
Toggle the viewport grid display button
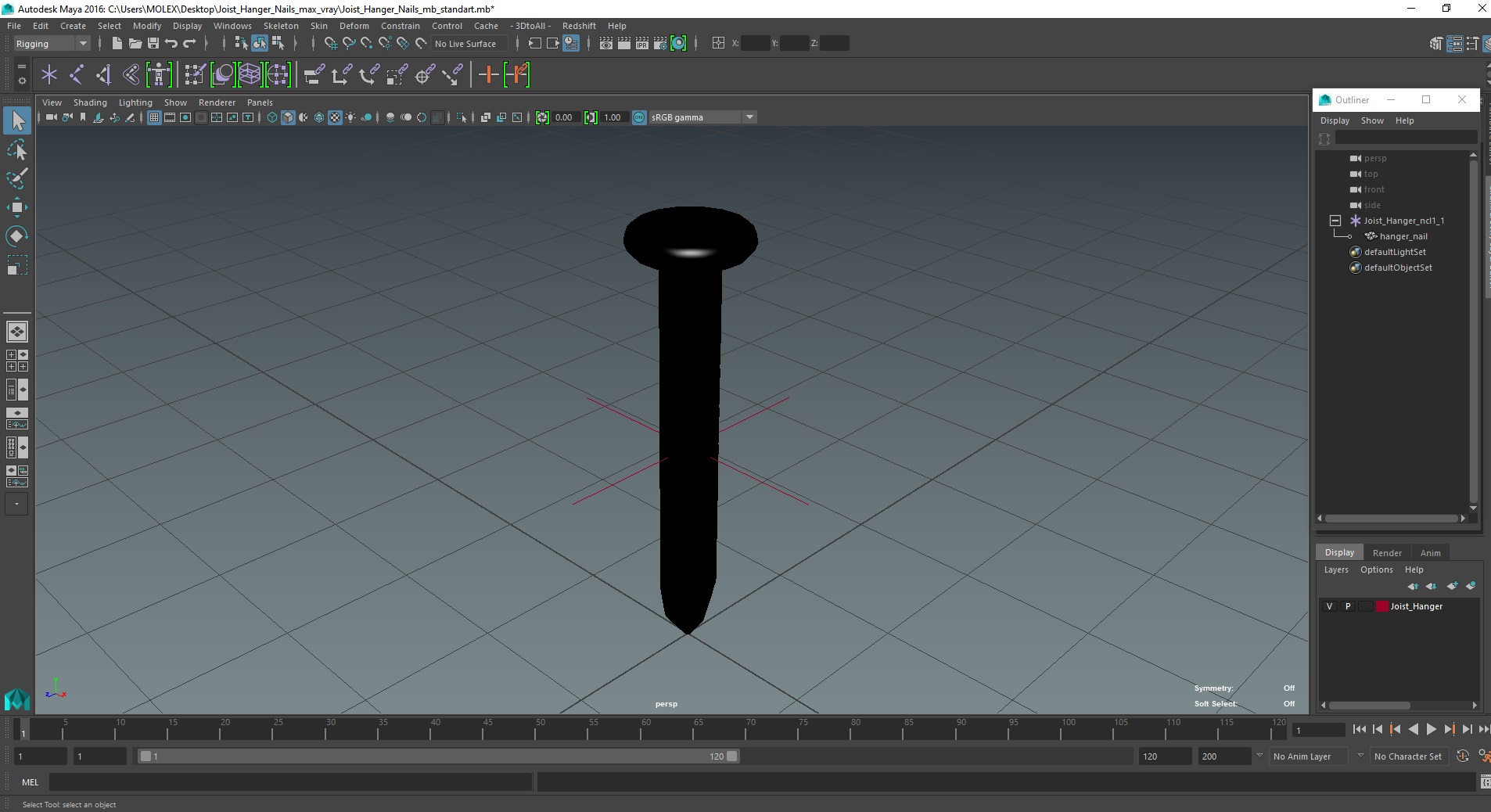pyautogui.click(x=154, y=117)
